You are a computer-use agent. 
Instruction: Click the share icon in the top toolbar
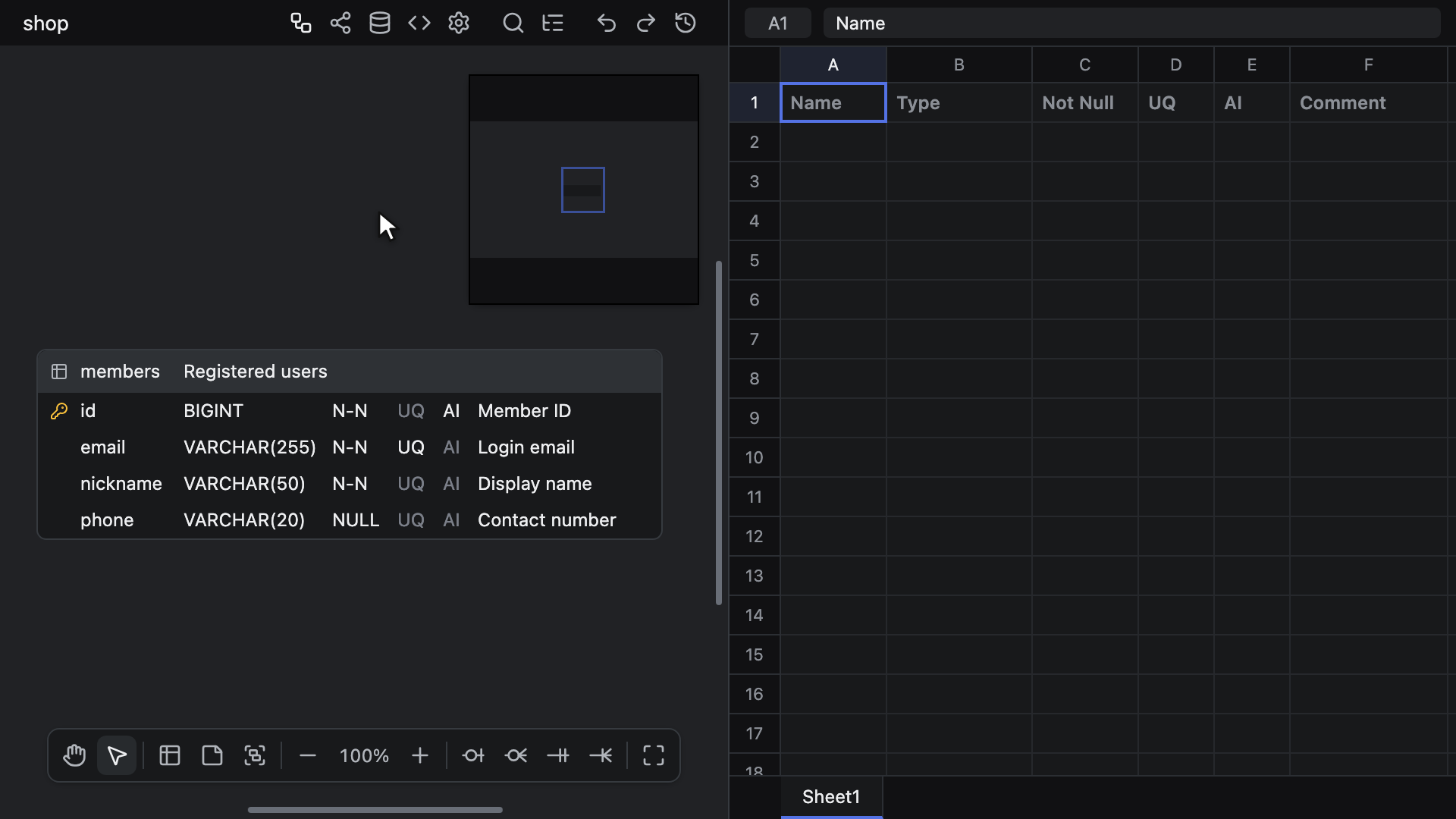pyautogui.click(x=340, y=23)
